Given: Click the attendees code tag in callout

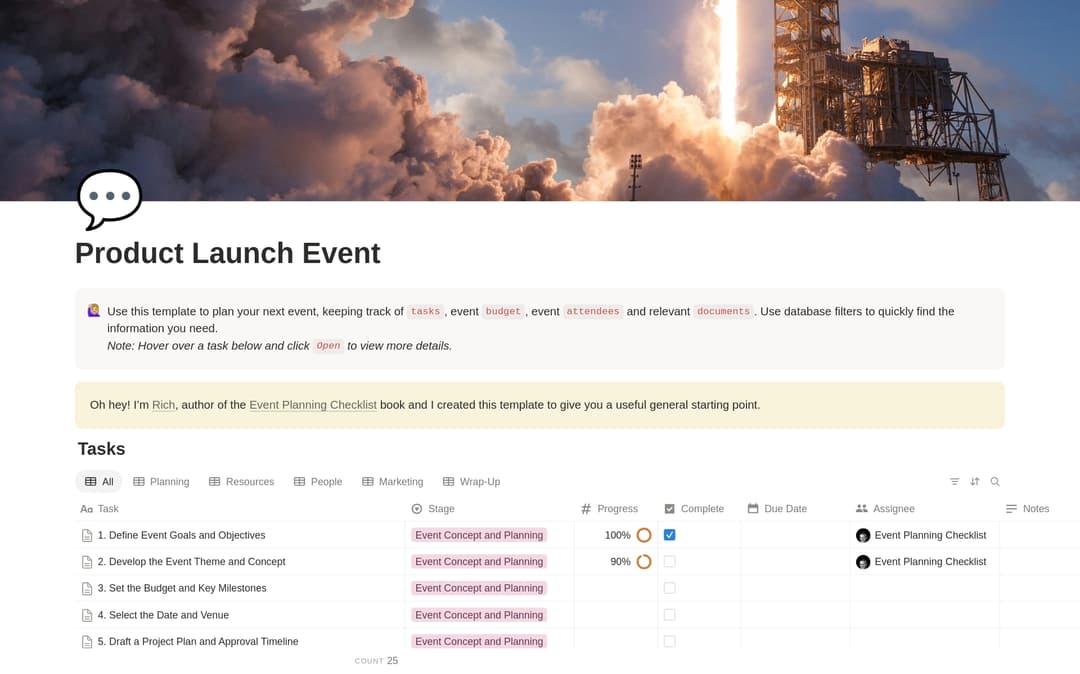Looking at the screenshot, I should tap(592, 311).
